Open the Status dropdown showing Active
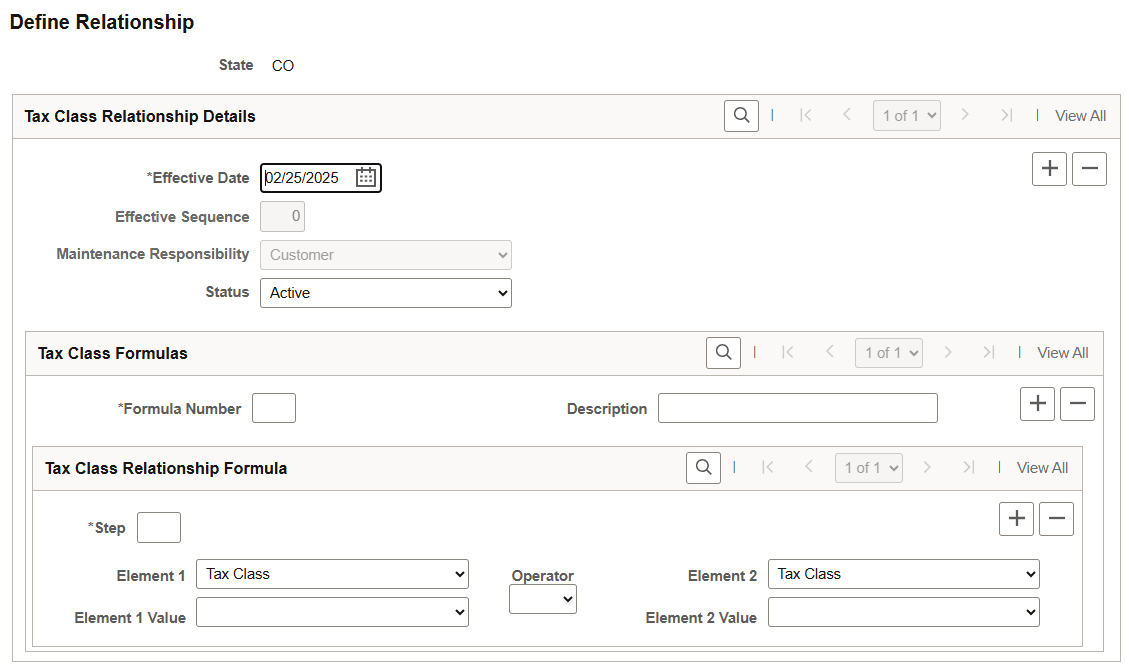 (386, 293)
